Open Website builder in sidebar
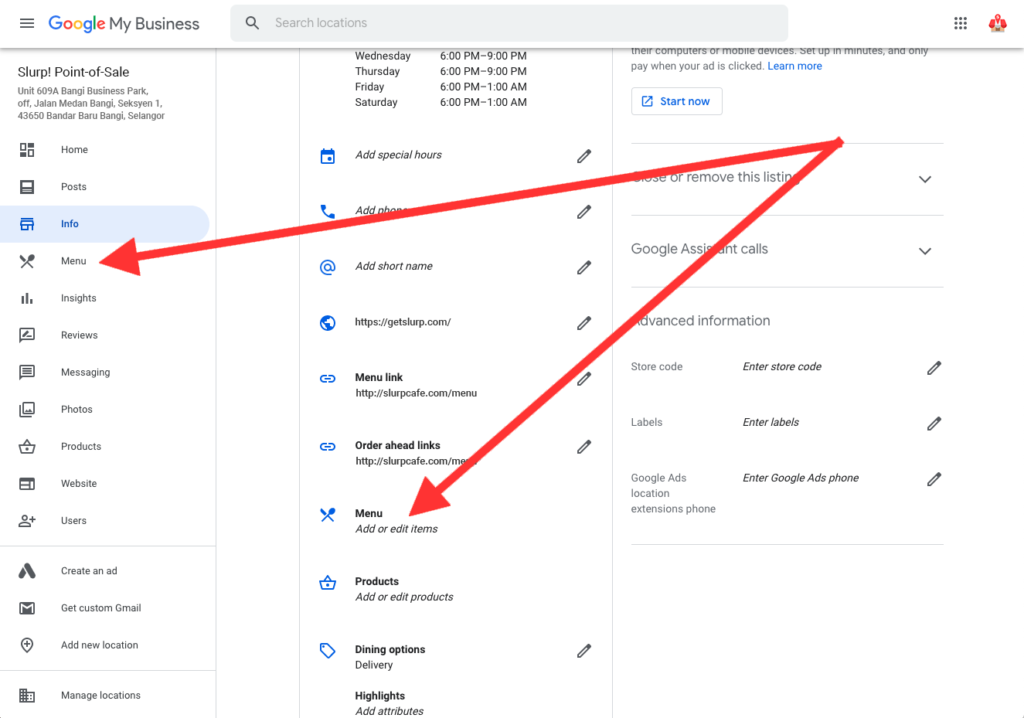Viewport: 1024px width, 718px height. coord(78,483)
